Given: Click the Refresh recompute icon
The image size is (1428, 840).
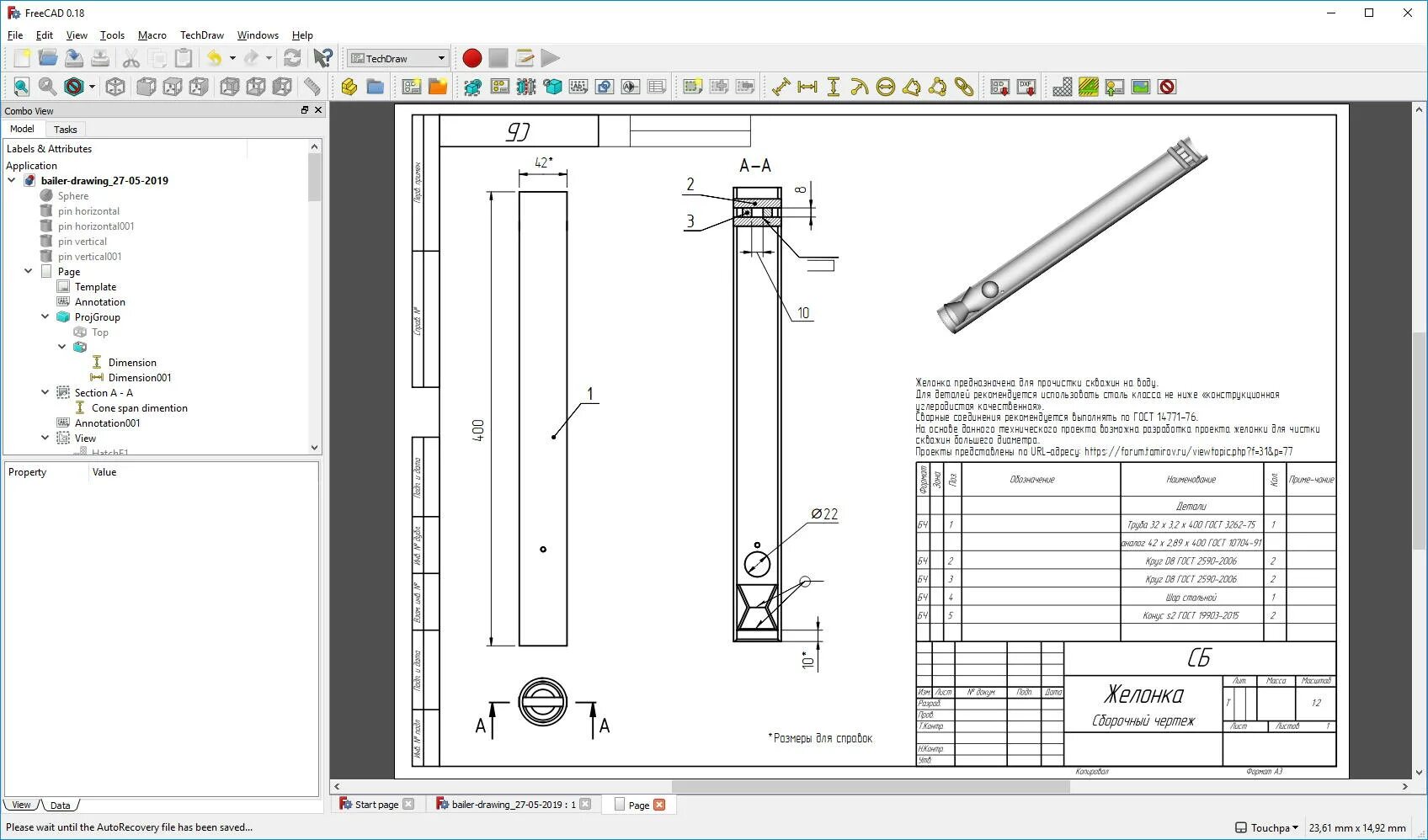Looking at the screenshot, I should point(292,58).
